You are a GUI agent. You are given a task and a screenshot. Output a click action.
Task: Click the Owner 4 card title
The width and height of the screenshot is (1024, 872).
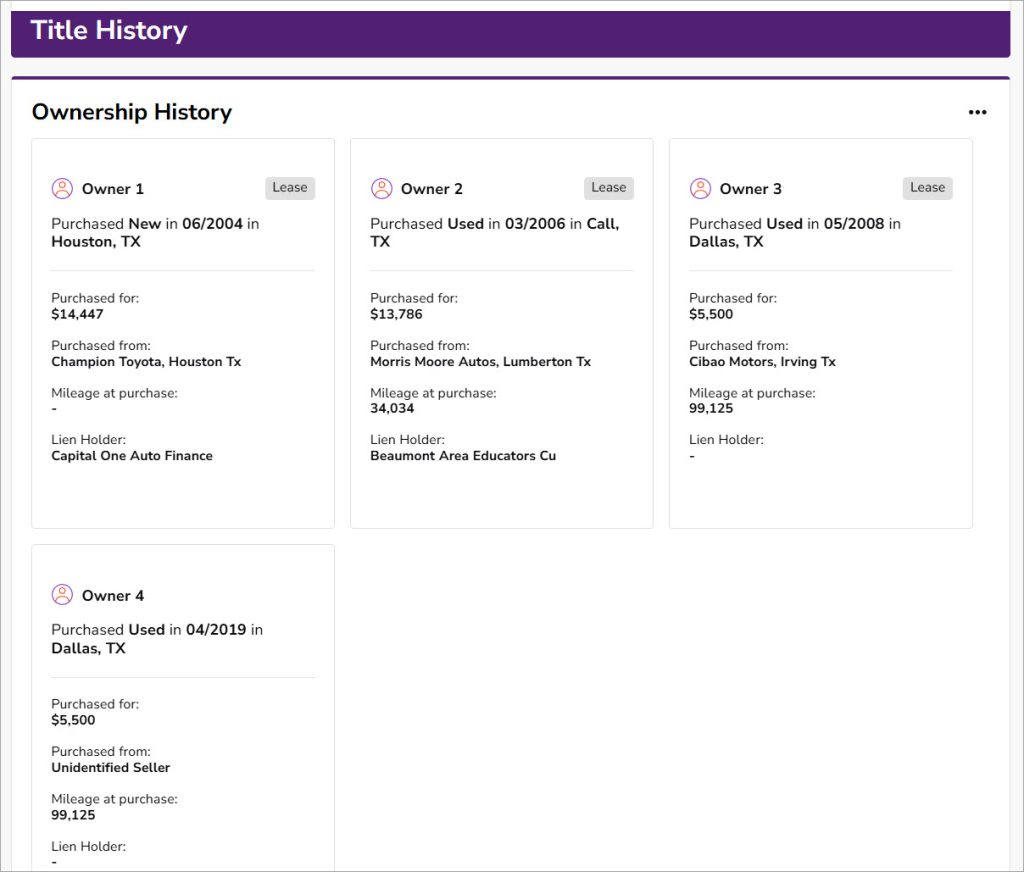click(x=113, y=596)
